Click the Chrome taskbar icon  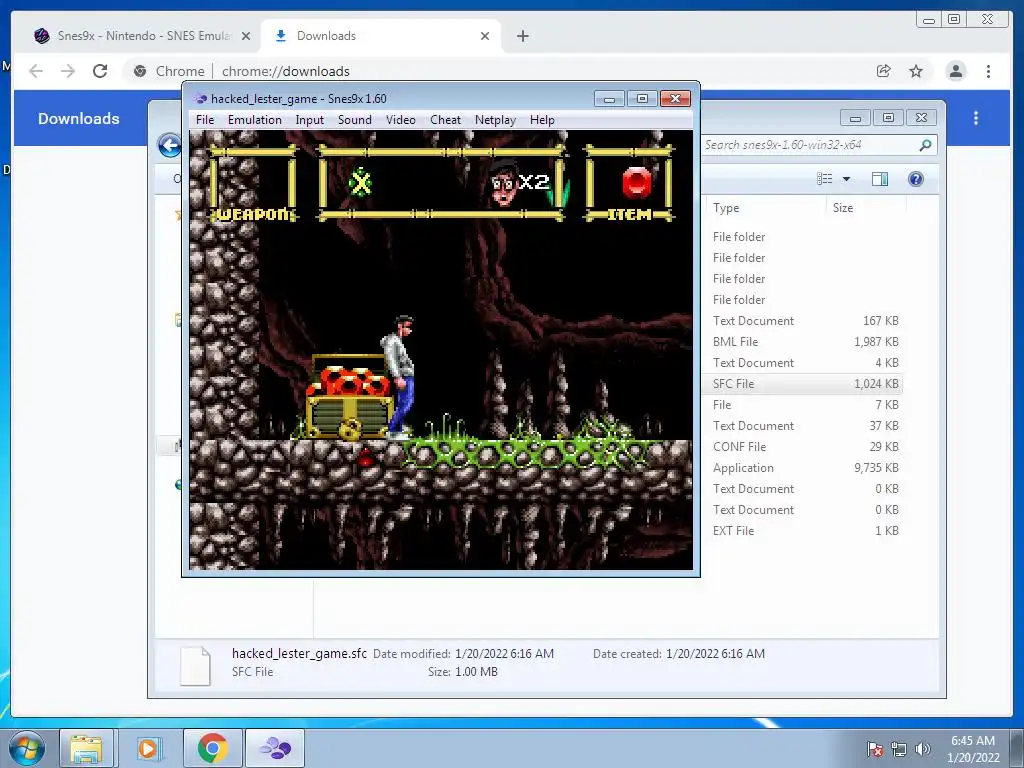point(213,748)
